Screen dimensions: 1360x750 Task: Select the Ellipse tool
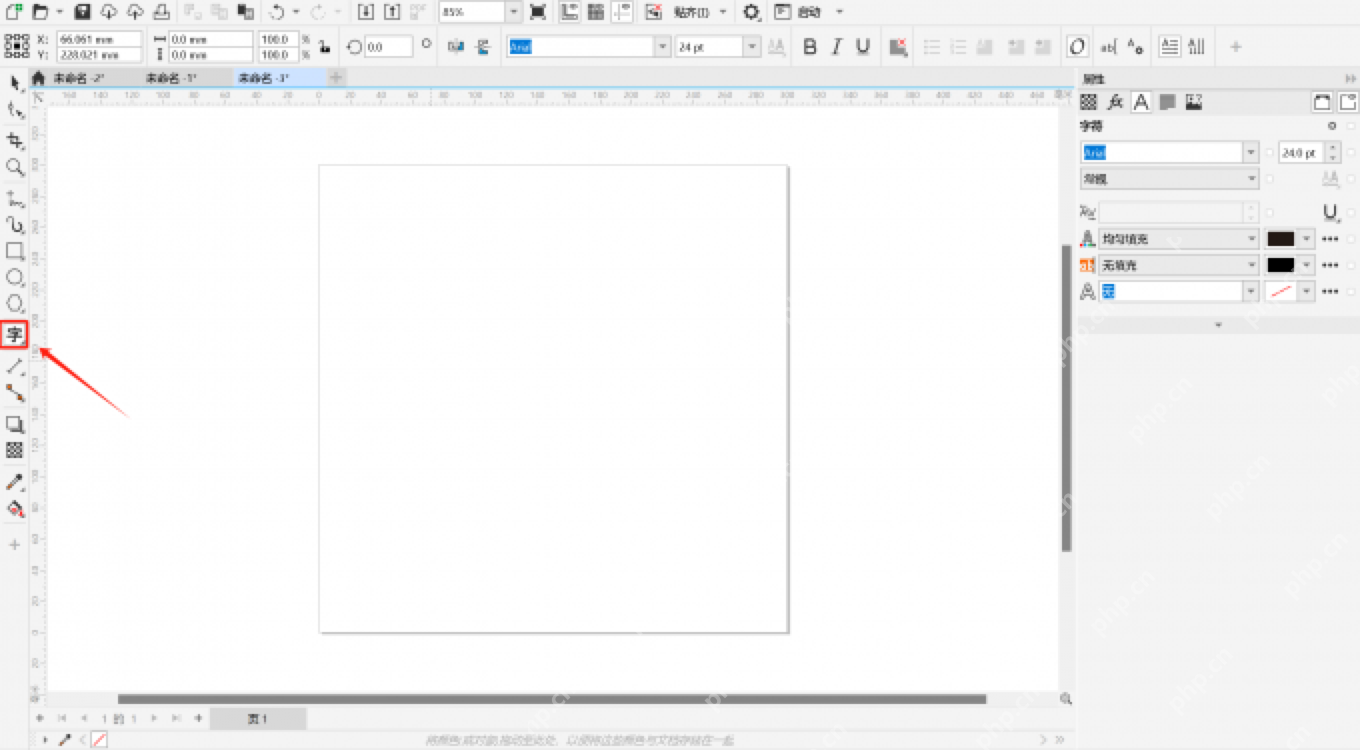click(14, 277)
